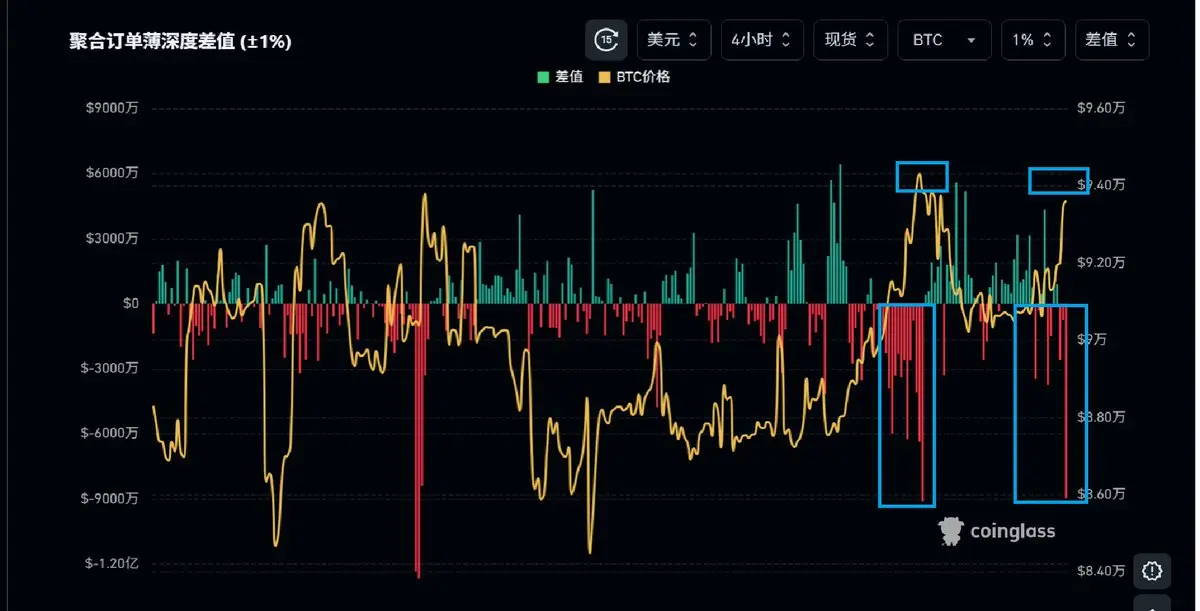Click the yellow BTC价格 legend swatch
This screenshot has height=611, width=1200.
point(604,76)
